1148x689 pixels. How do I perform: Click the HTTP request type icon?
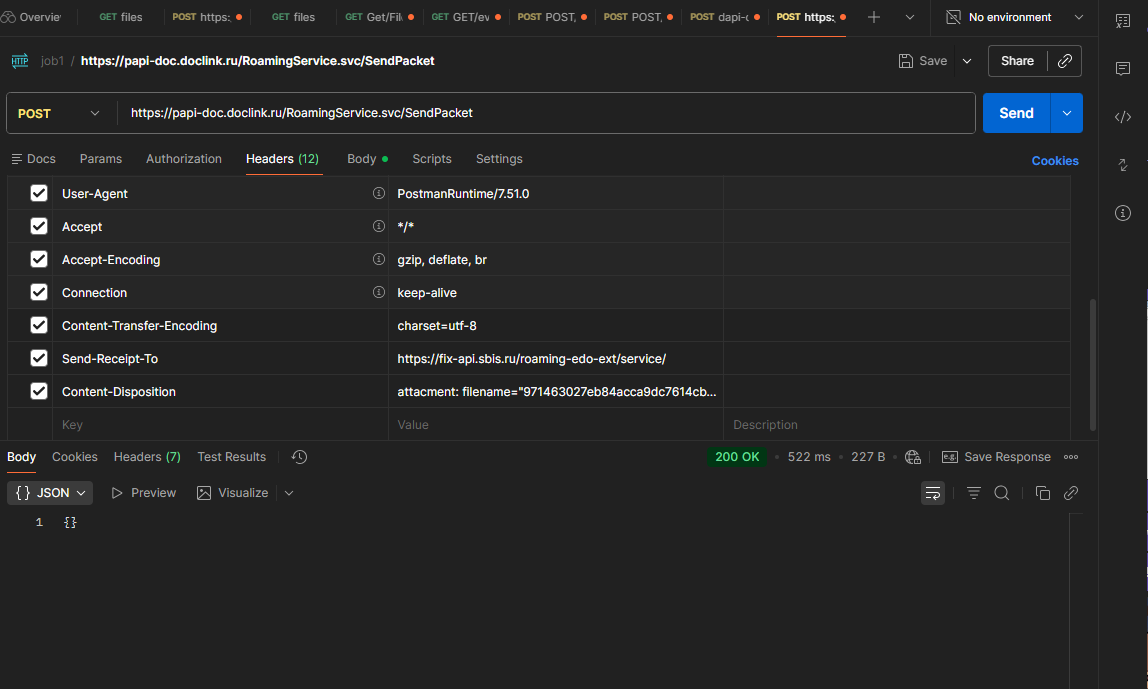point(20,61)
